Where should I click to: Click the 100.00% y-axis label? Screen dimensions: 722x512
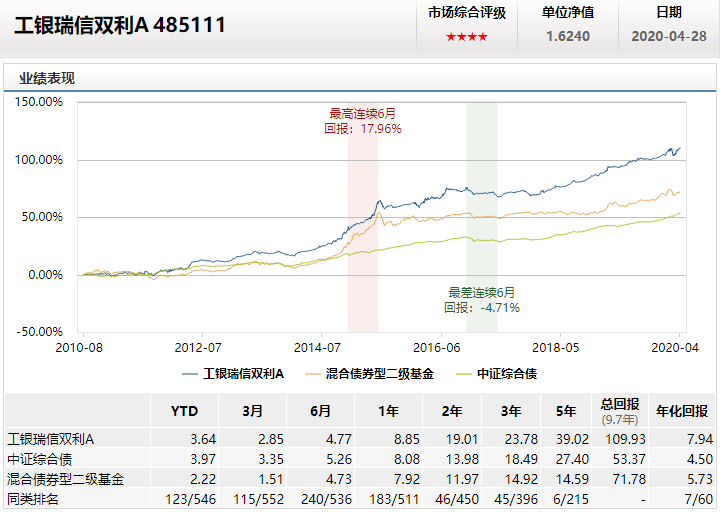point(39,160)
